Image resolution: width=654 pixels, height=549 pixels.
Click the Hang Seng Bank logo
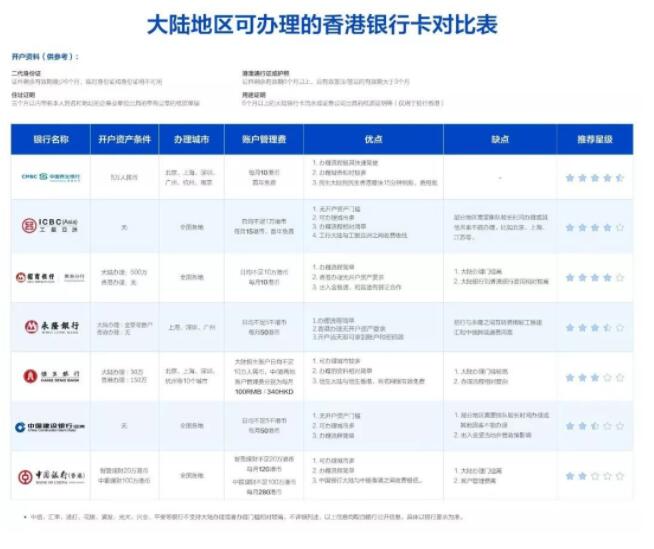point(51,376)
